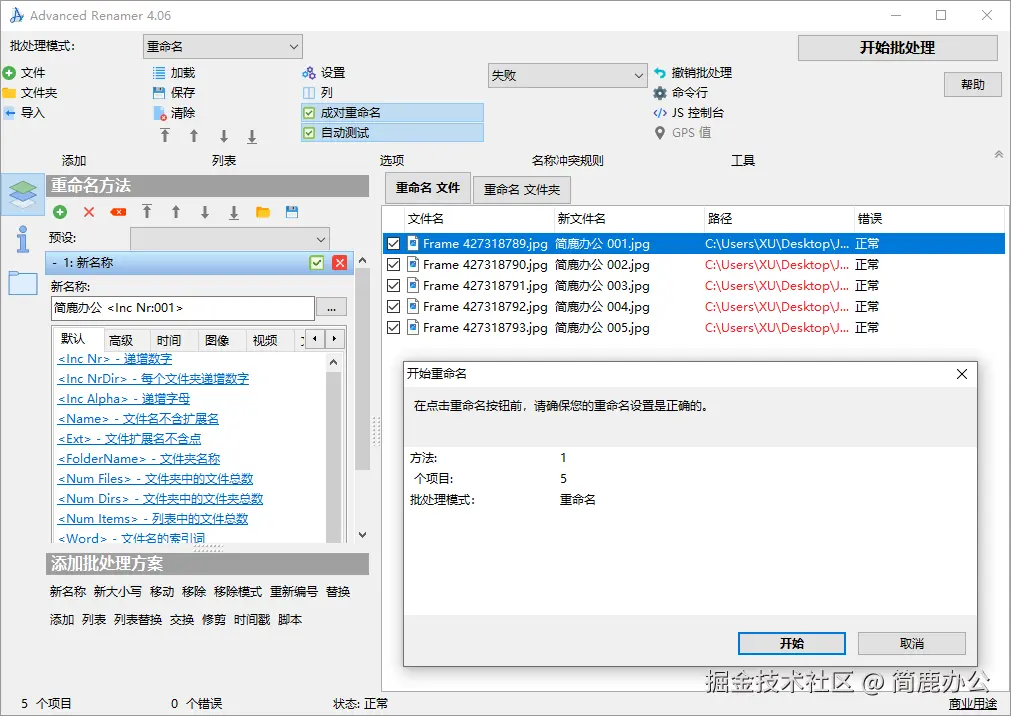Add the 重新编号 batch method
The height and width of the screenshot is (716, 1011).
pyautogui.click(x=293, y=592)
